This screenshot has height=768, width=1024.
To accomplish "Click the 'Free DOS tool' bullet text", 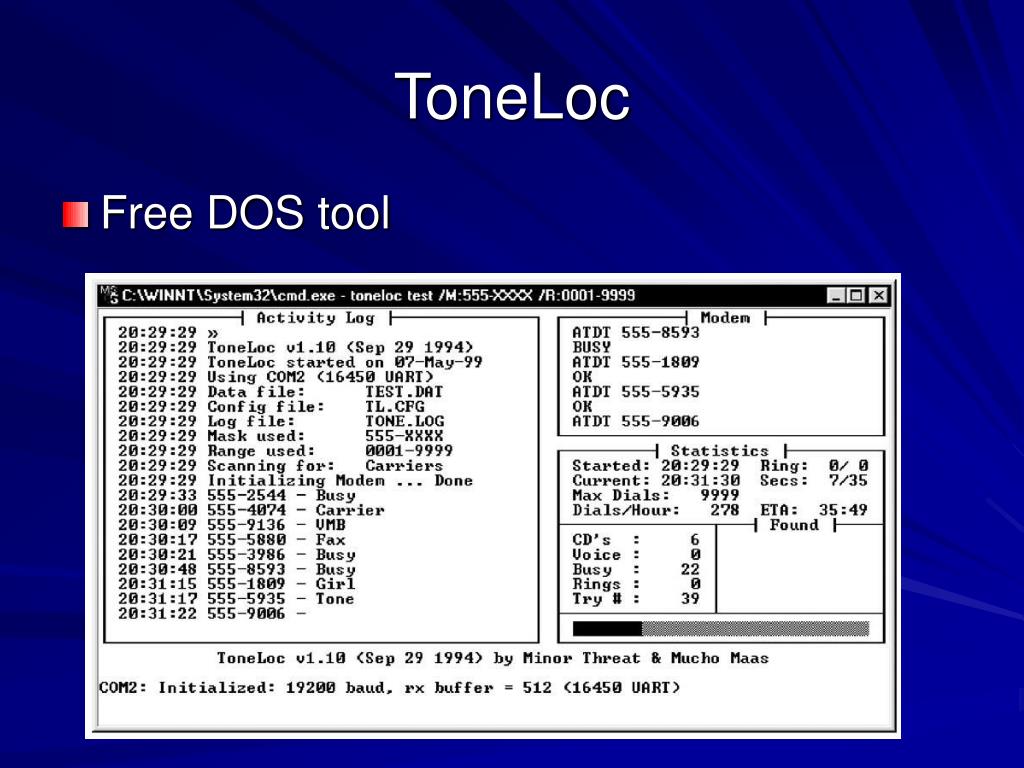I will point(246,212).
